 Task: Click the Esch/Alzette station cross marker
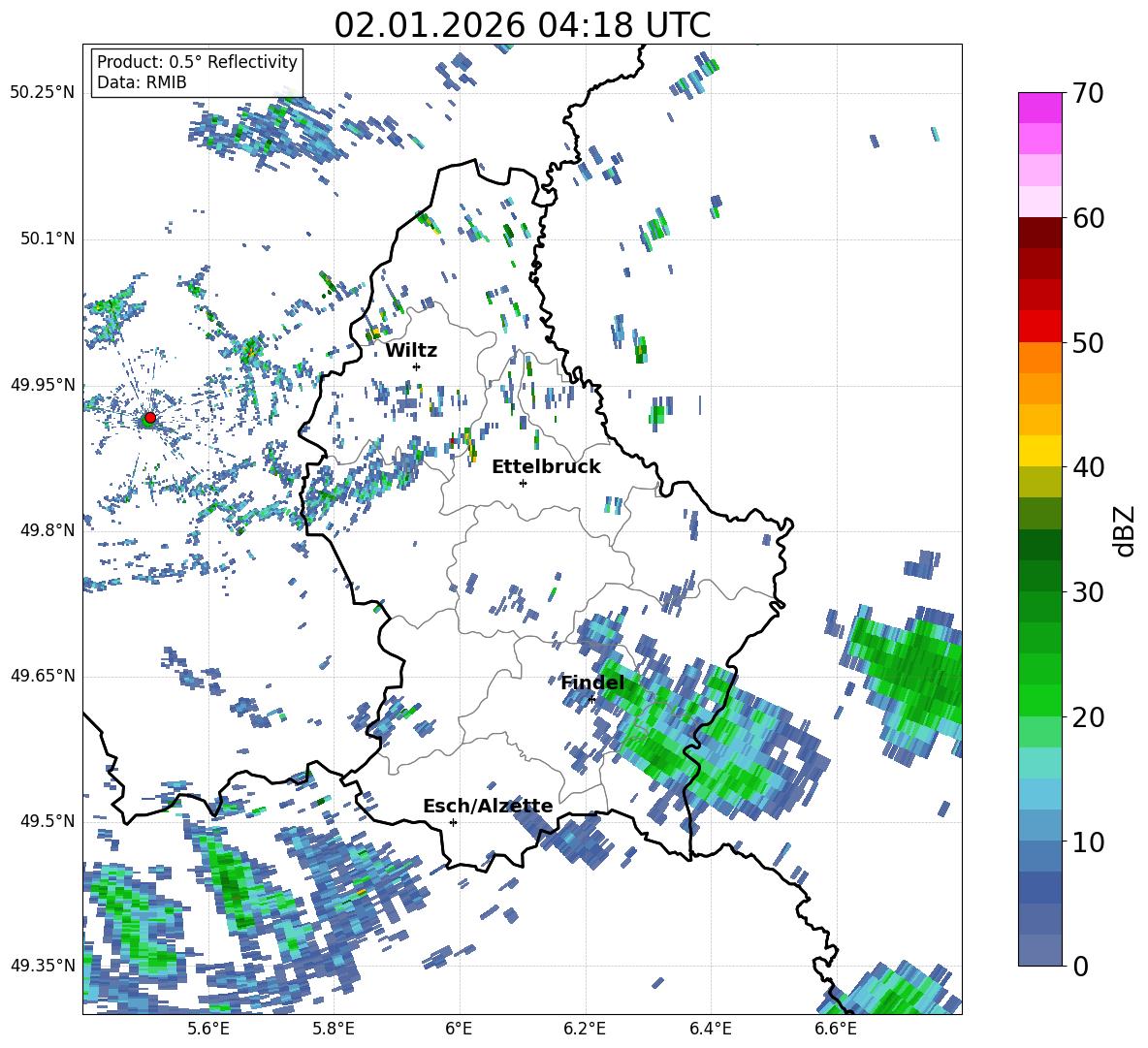tap(453, 822)
